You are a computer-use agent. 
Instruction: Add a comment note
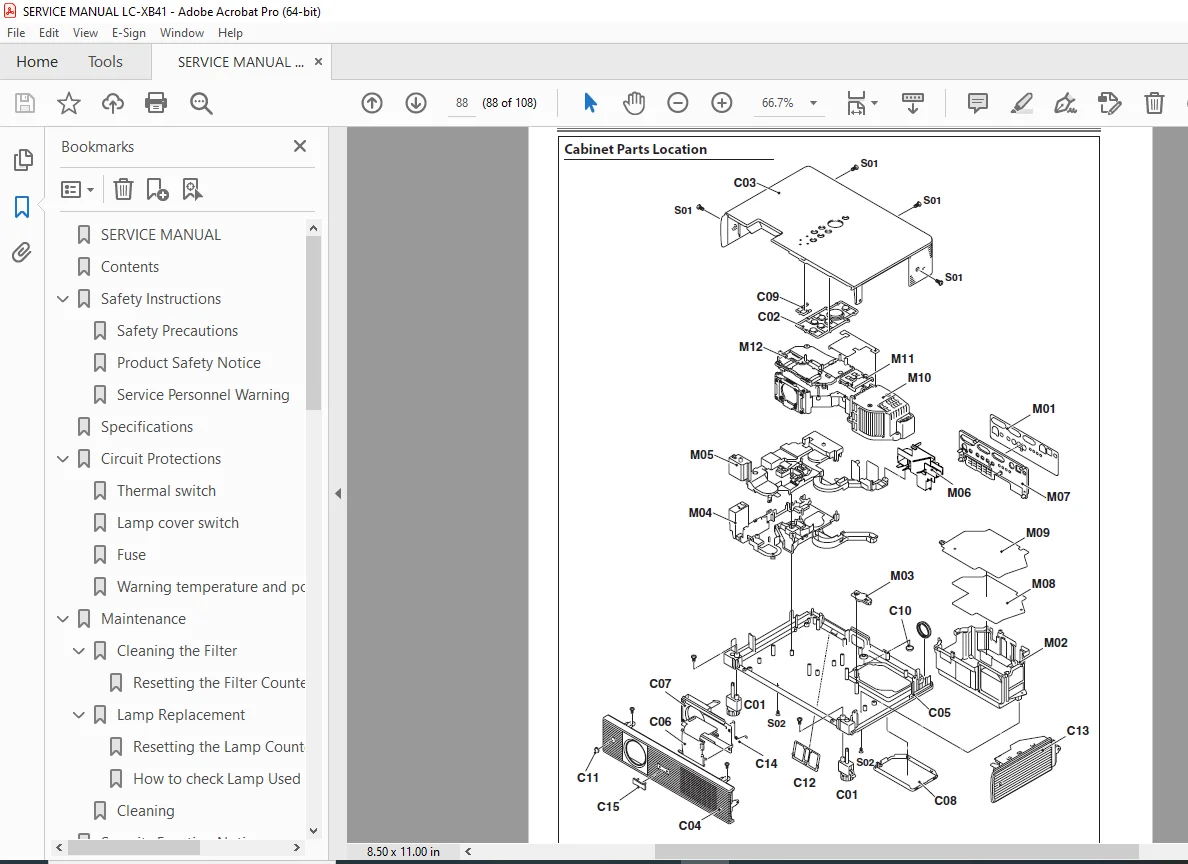click(x=977, y=103)
